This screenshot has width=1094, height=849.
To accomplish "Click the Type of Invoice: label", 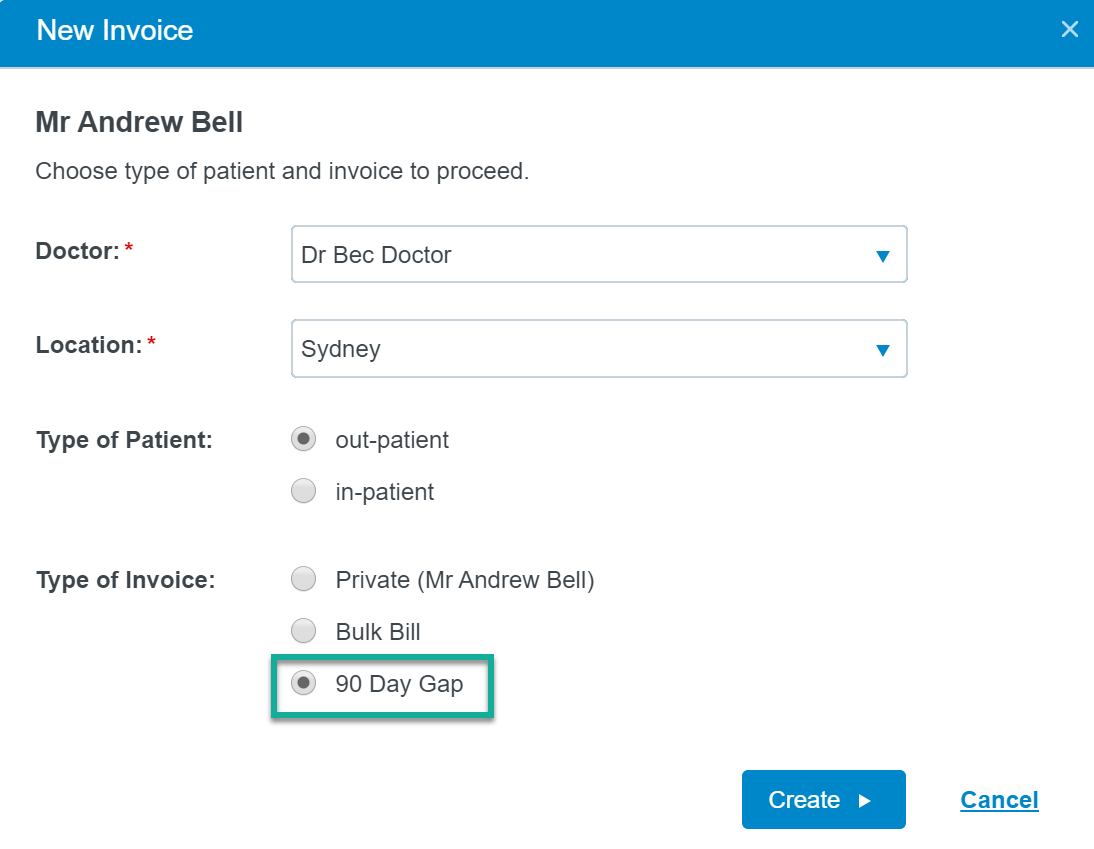I will tap(126, 580).
